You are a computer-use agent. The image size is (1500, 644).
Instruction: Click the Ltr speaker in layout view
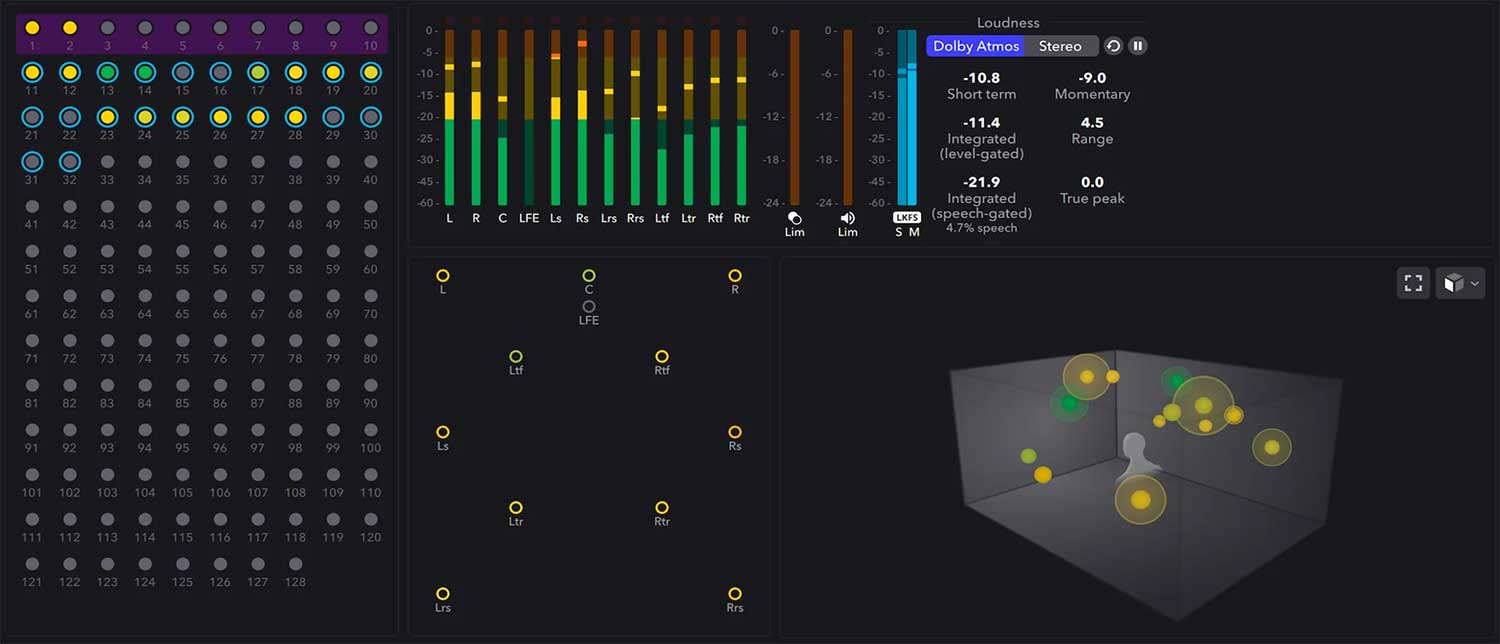pos(516,508)
